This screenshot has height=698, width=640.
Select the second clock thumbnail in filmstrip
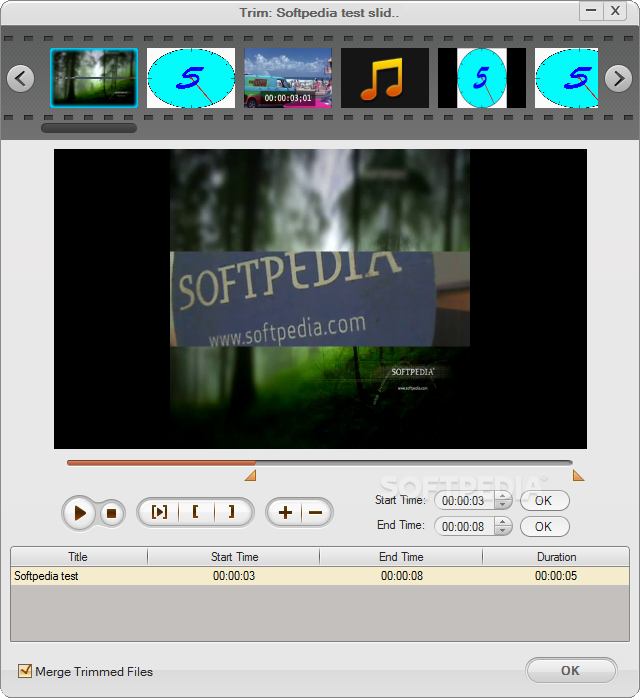click(x=191, y=78)
